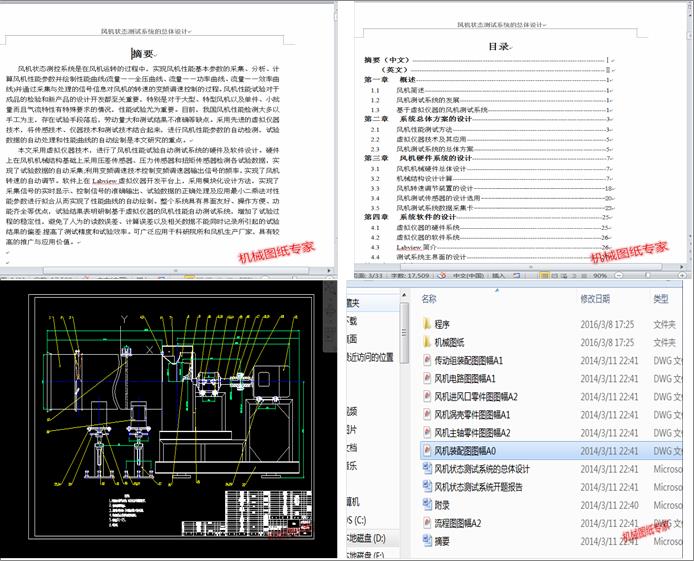
Task: Select DWG icon of 流程图图幅A2
Action: coord(427,523)
